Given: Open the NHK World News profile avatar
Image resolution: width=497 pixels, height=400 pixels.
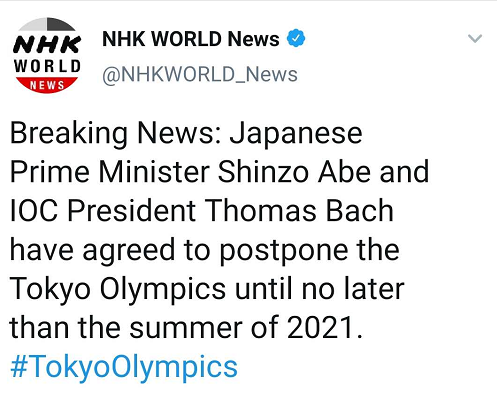Looking at the screenshot, I should pos(47,55).
